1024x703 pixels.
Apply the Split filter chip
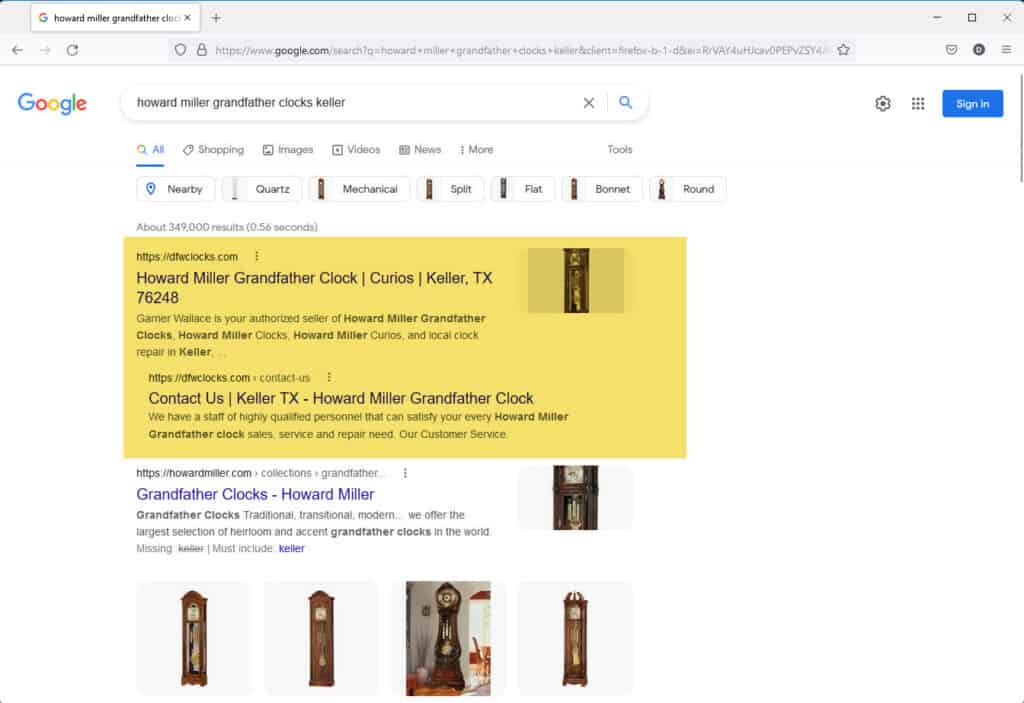point(450,189)
